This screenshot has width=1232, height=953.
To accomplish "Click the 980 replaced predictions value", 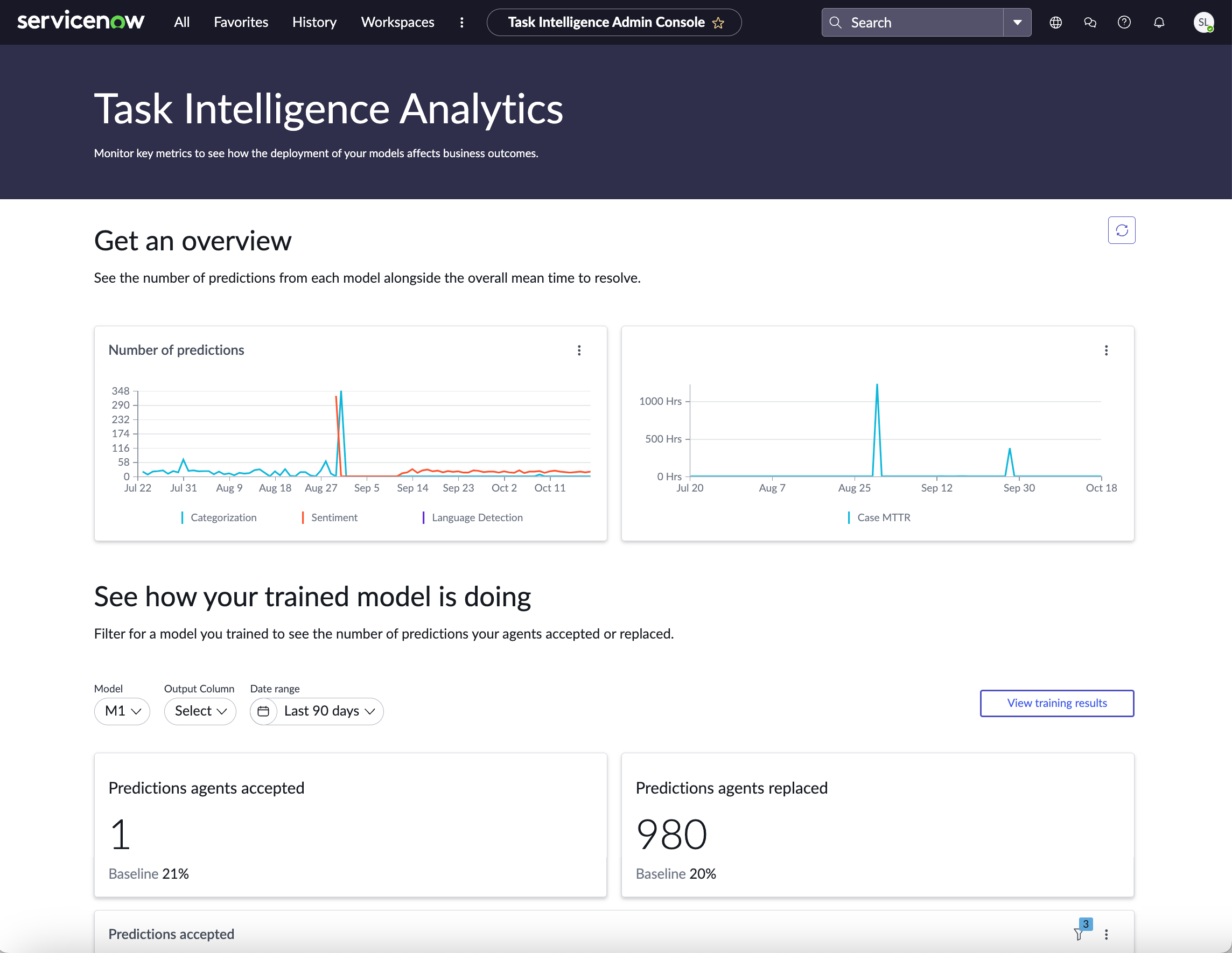I will (672, 835).
